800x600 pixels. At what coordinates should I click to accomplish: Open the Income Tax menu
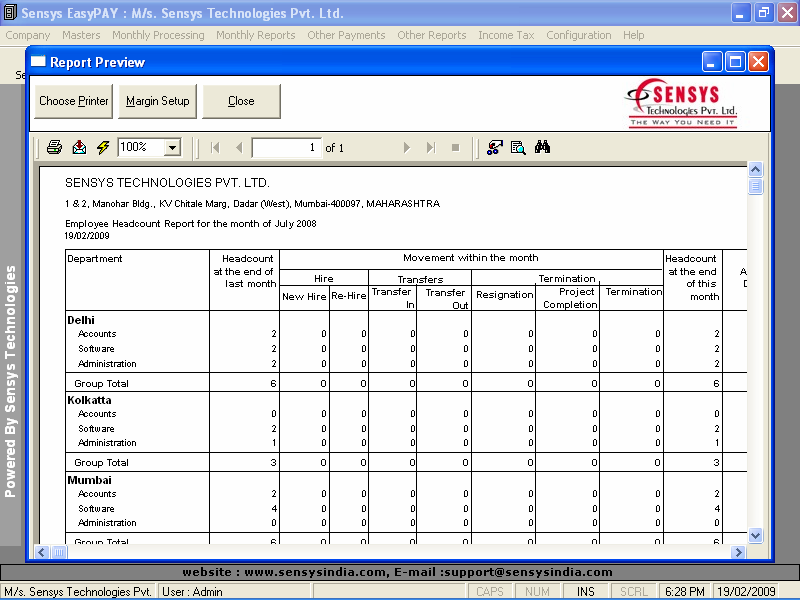point(506,35)
